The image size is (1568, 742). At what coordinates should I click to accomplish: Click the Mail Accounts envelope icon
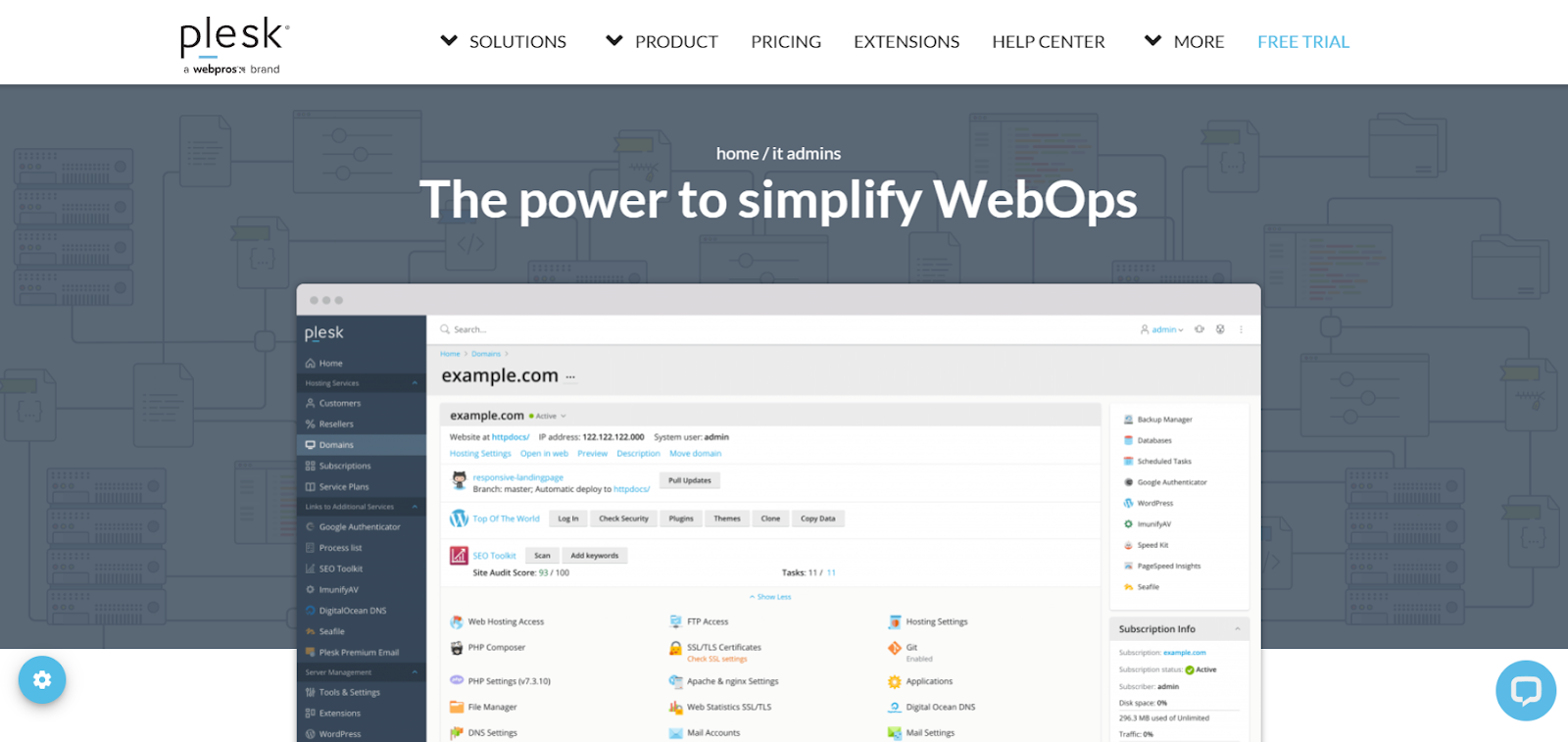pyautogui.click(x=675, y=733)
